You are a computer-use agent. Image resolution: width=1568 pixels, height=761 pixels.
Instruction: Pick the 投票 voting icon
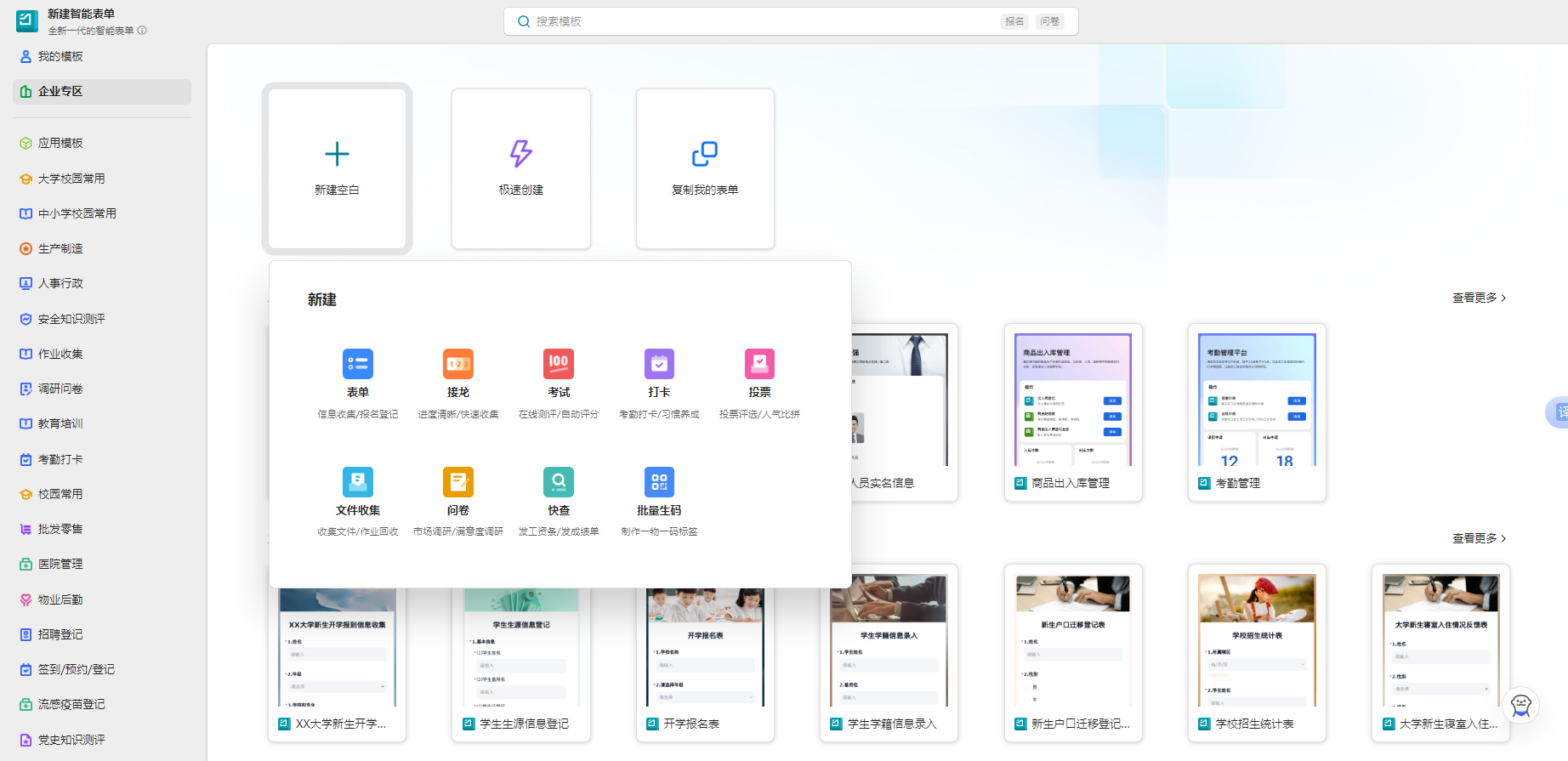(759, 364)
